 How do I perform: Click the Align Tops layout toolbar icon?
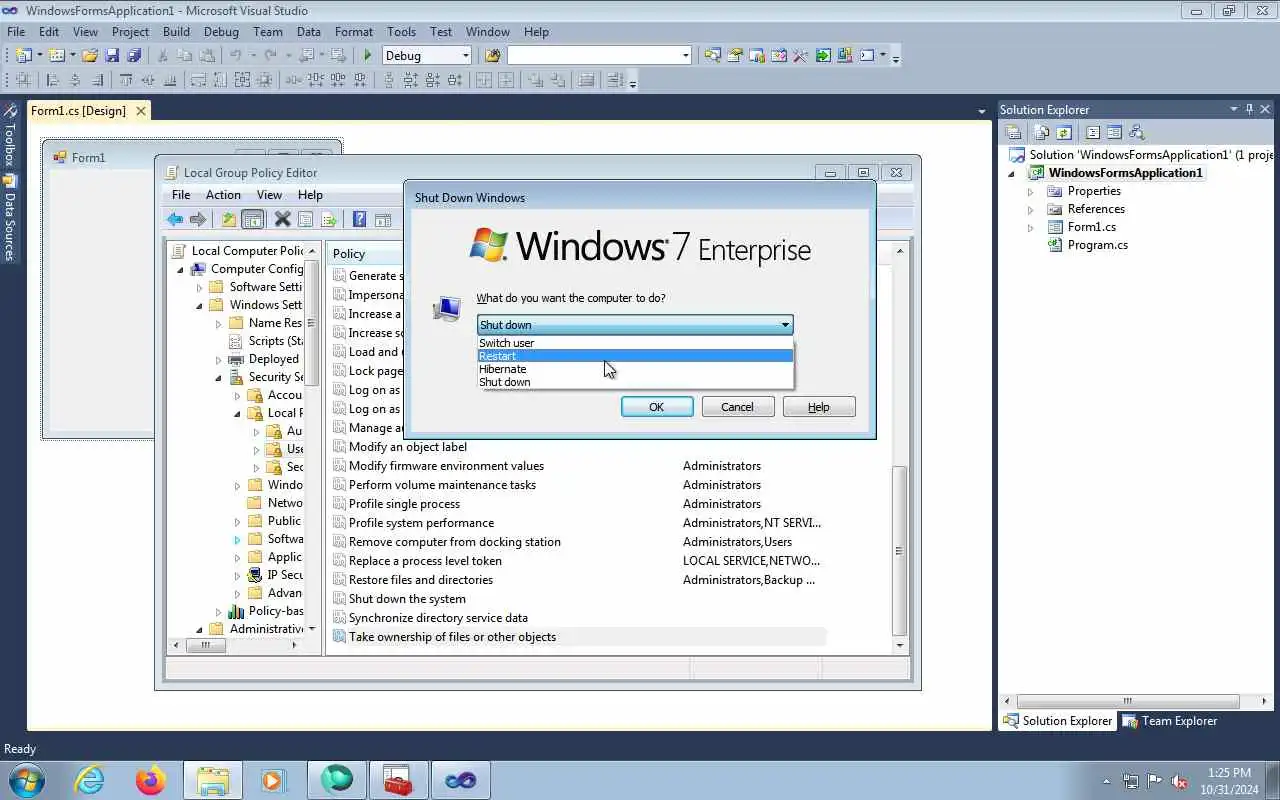pyautogui.click(x=125, y=80)
